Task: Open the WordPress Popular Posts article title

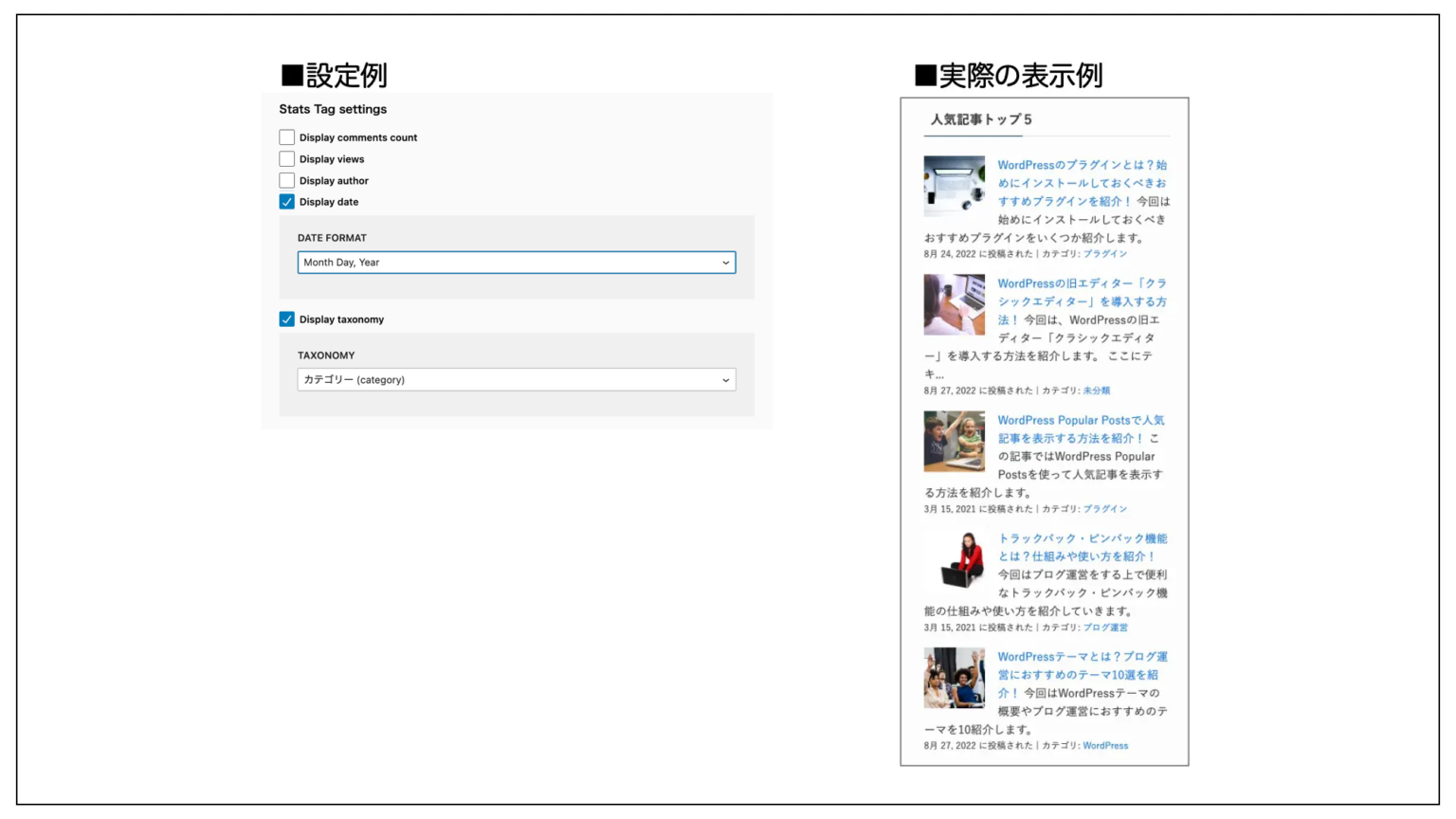Action: (1080, 428)
